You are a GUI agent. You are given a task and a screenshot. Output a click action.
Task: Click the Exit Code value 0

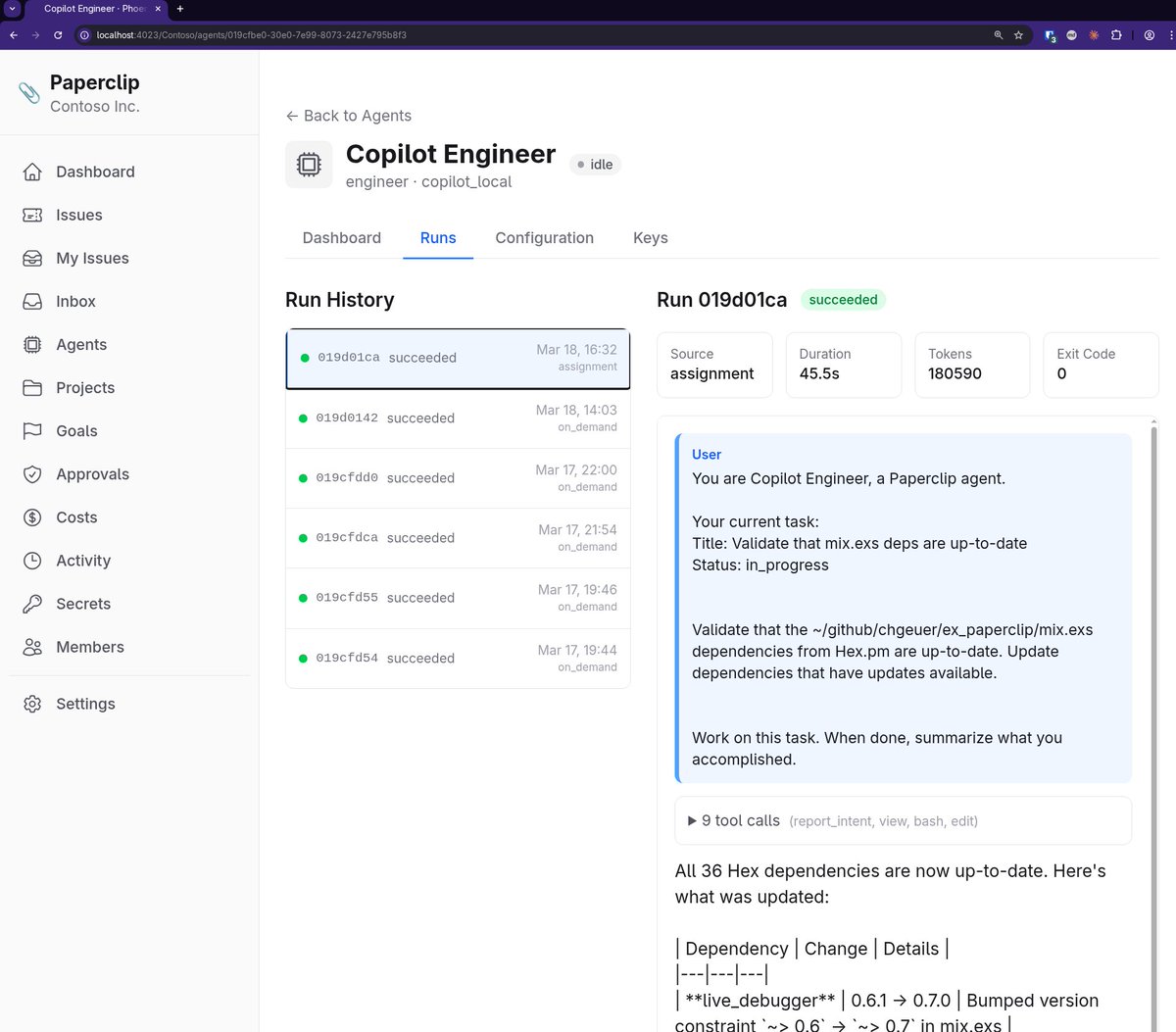[x=1061, y=373]
